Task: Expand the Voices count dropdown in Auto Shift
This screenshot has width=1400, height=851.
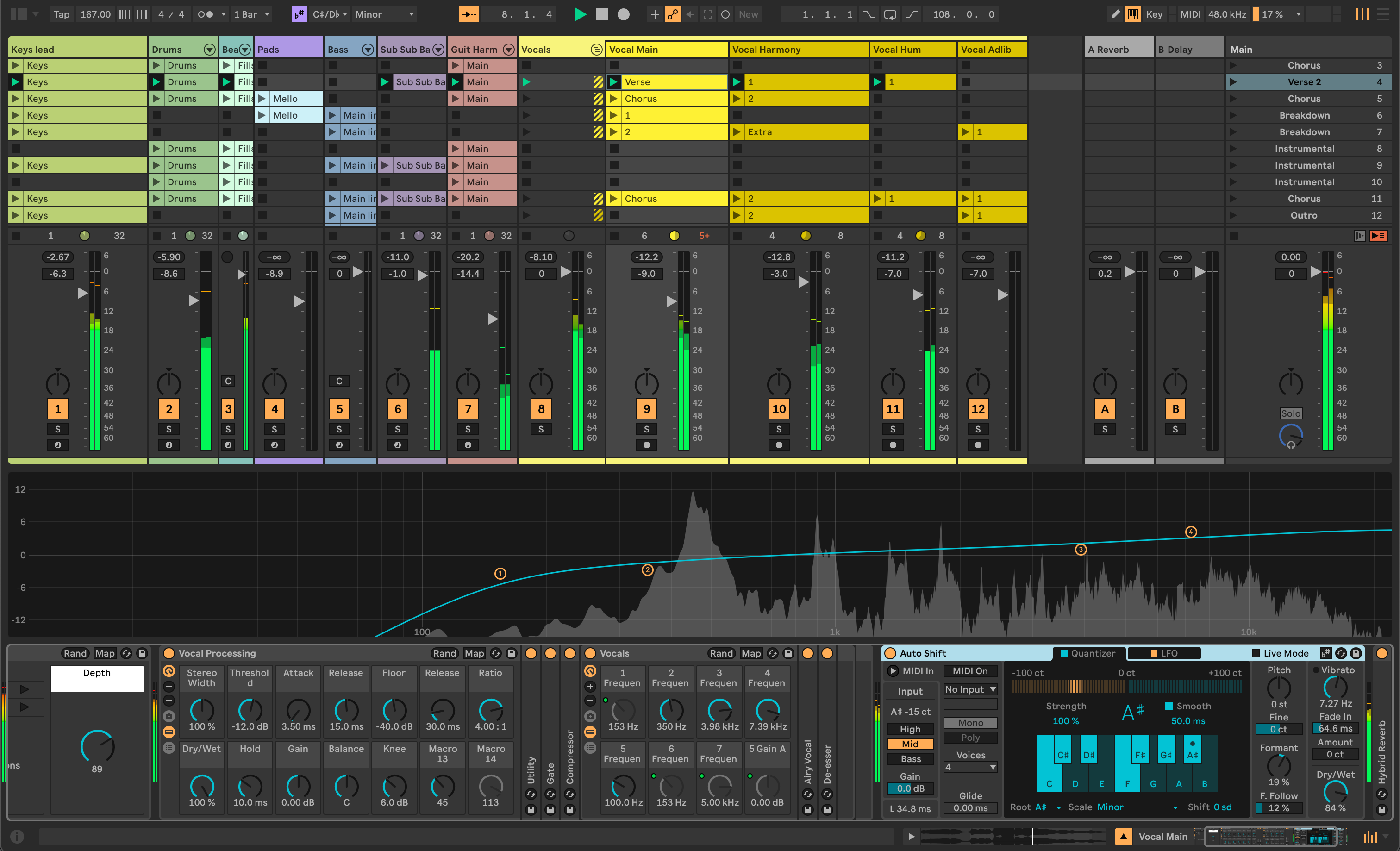Action: tap(971, 768)
